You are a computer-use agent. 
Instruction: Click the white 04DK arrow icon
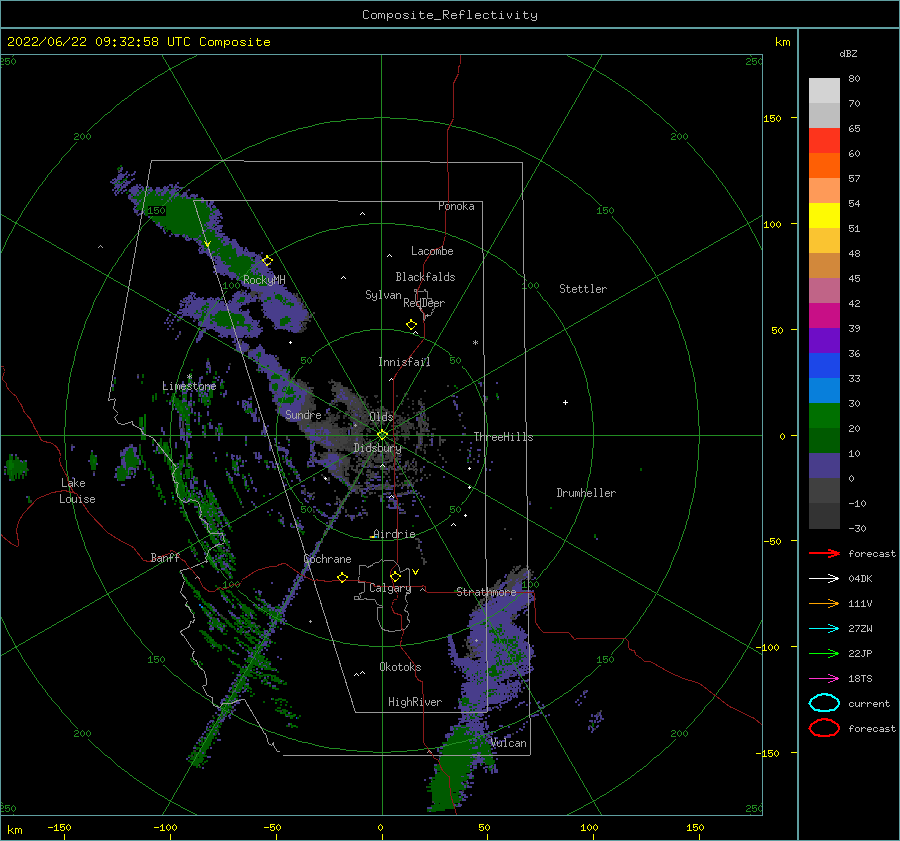(x=824, y=579)
